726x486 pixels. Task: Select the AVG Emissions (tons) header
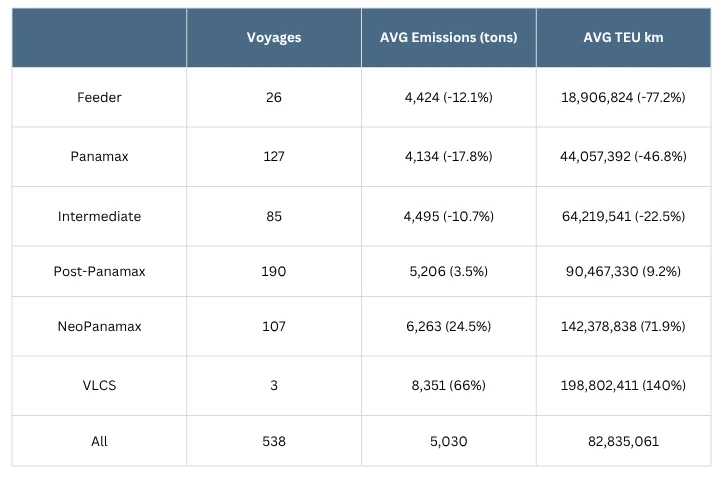448,38
